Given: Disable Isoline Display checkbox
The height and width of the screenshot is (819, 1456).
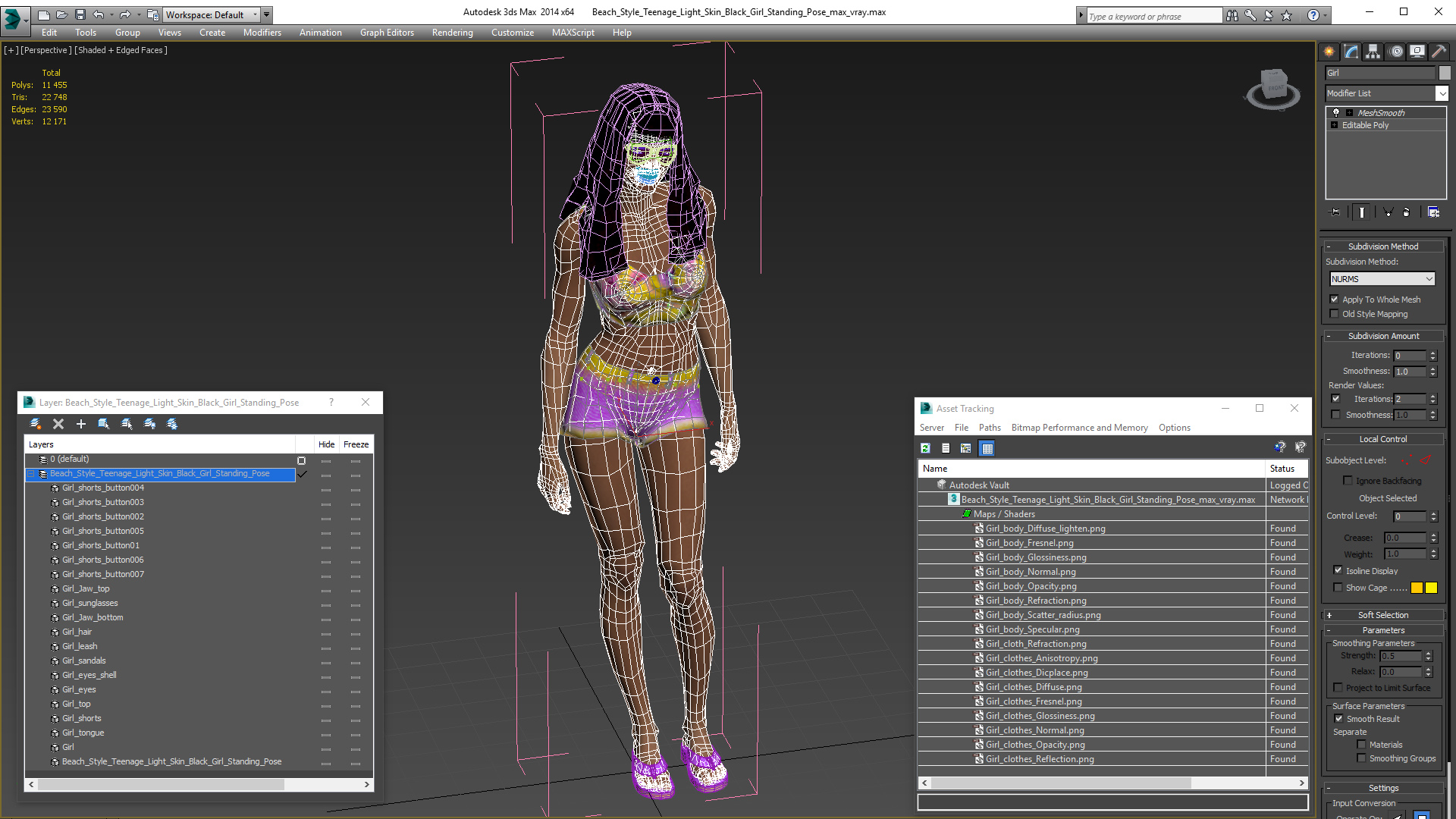Looking at the screenshot, I should click(1338, 570).
